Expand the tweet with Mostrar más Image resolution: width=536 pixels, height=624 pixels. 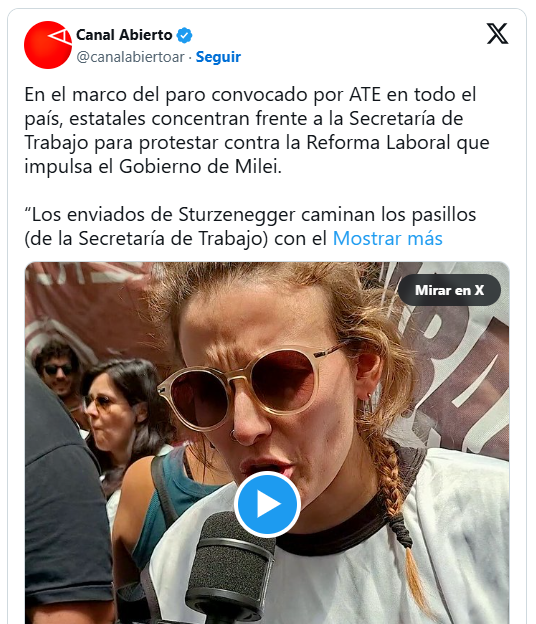tap(387, 238)
